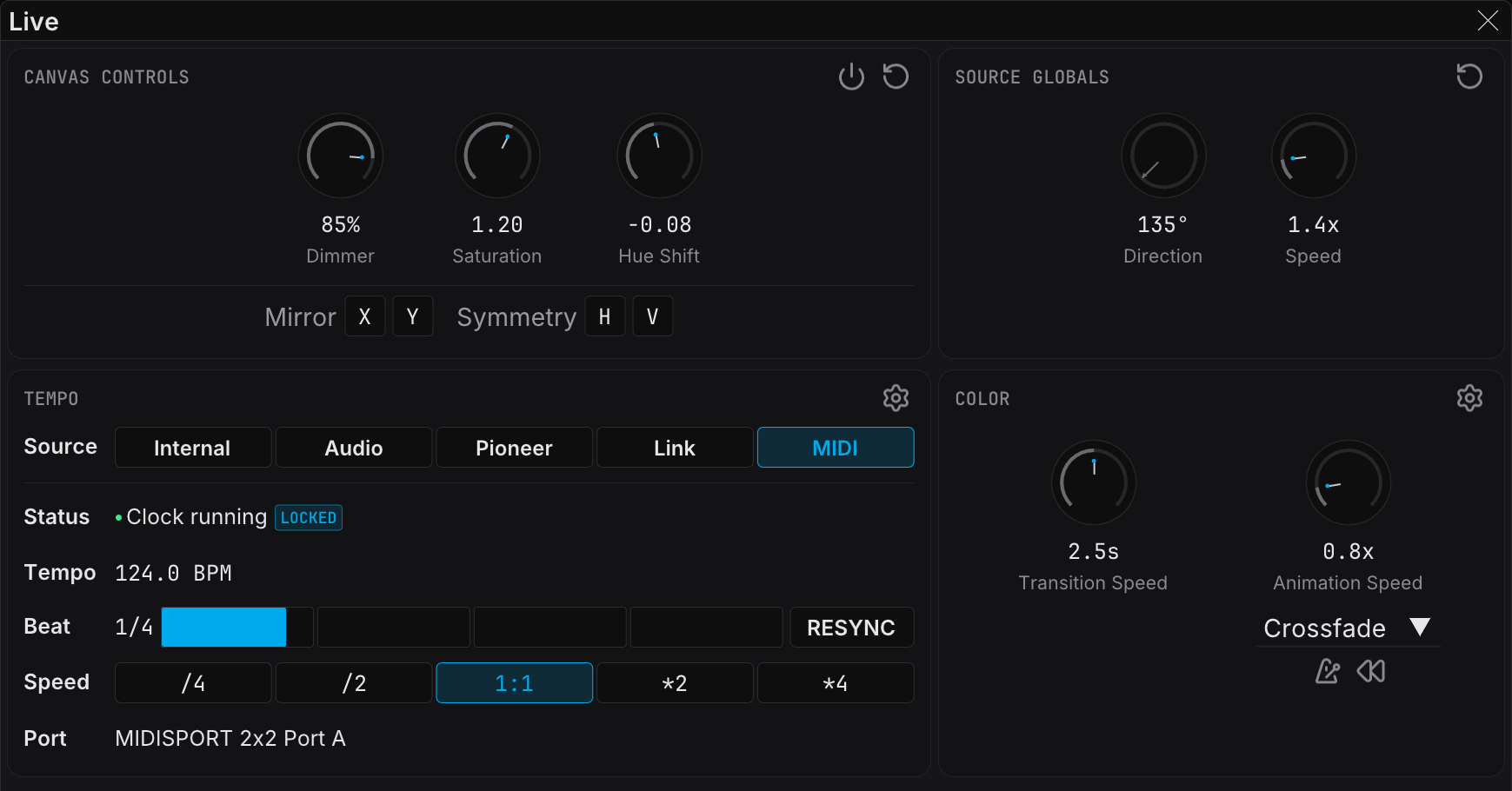Reset the Canvas Controls section
1512x791 pixels.
[x=896, y=76]
